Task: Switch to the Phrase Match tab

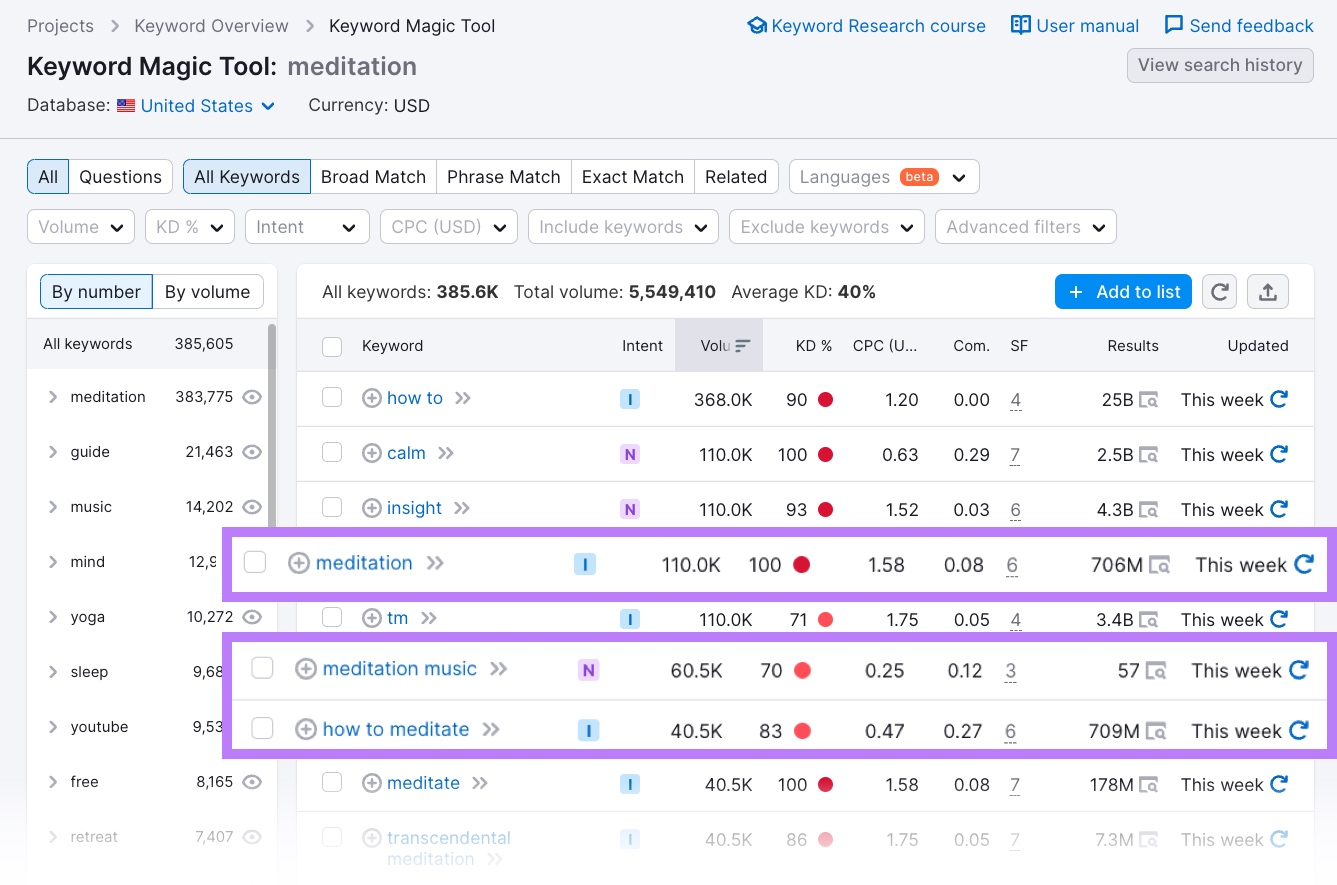Action: point(503,177)
